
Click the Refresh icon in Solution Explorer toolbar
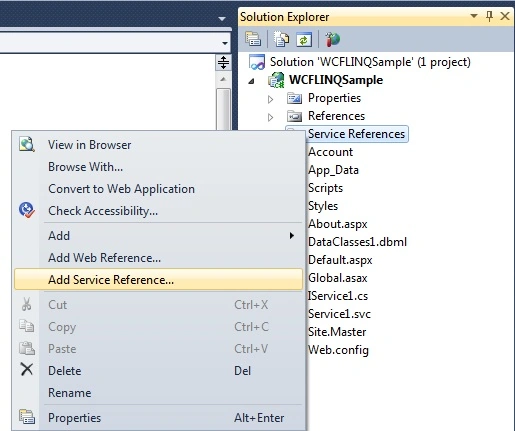304,39
